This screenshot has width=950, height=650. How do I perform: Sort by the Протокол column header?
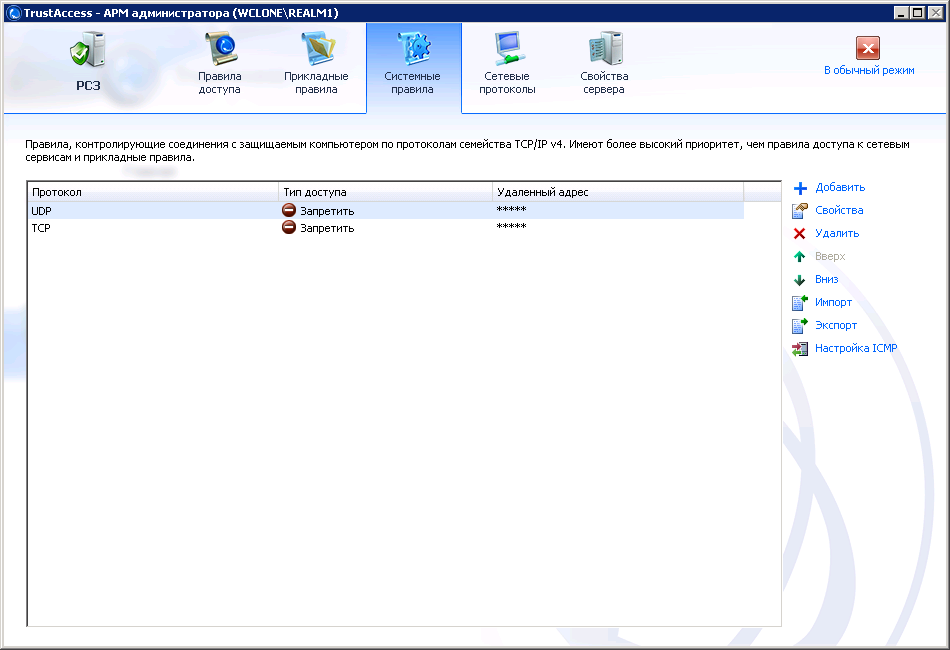[x=152, y=192]
